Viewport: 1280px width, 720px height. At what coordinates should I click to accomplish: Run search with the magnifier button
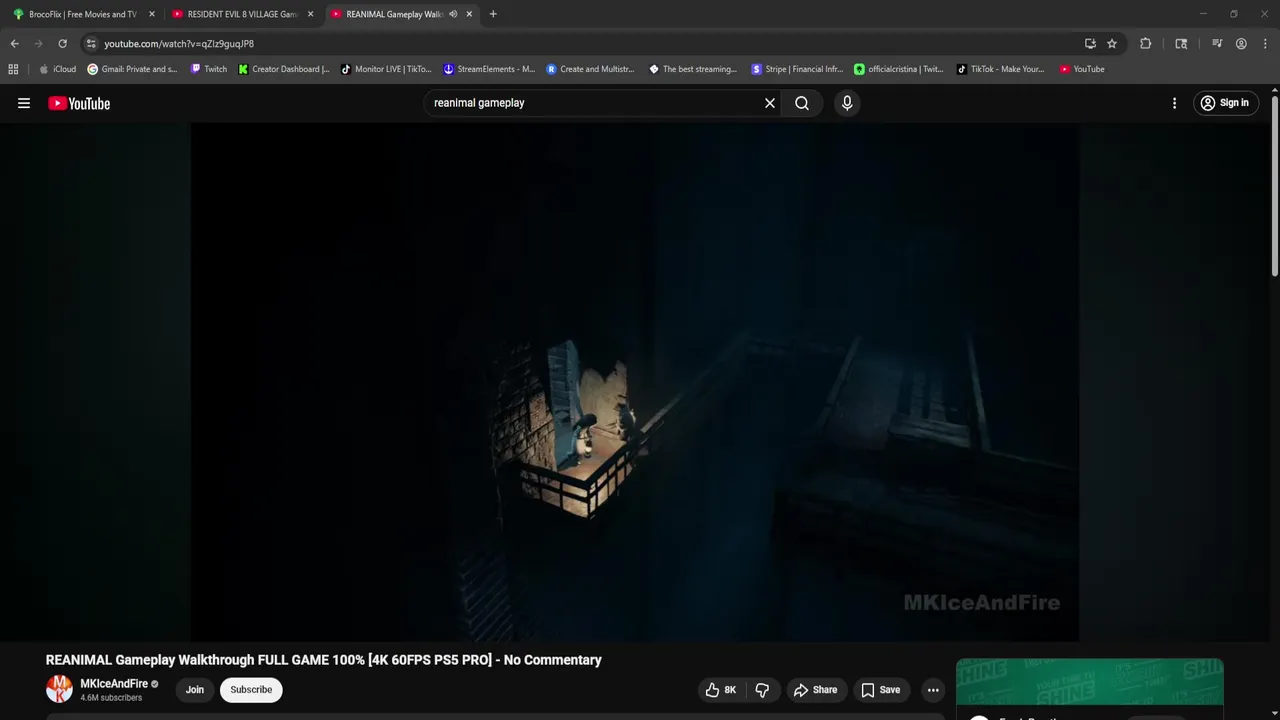pyautogui.click(x=802, y=103)
